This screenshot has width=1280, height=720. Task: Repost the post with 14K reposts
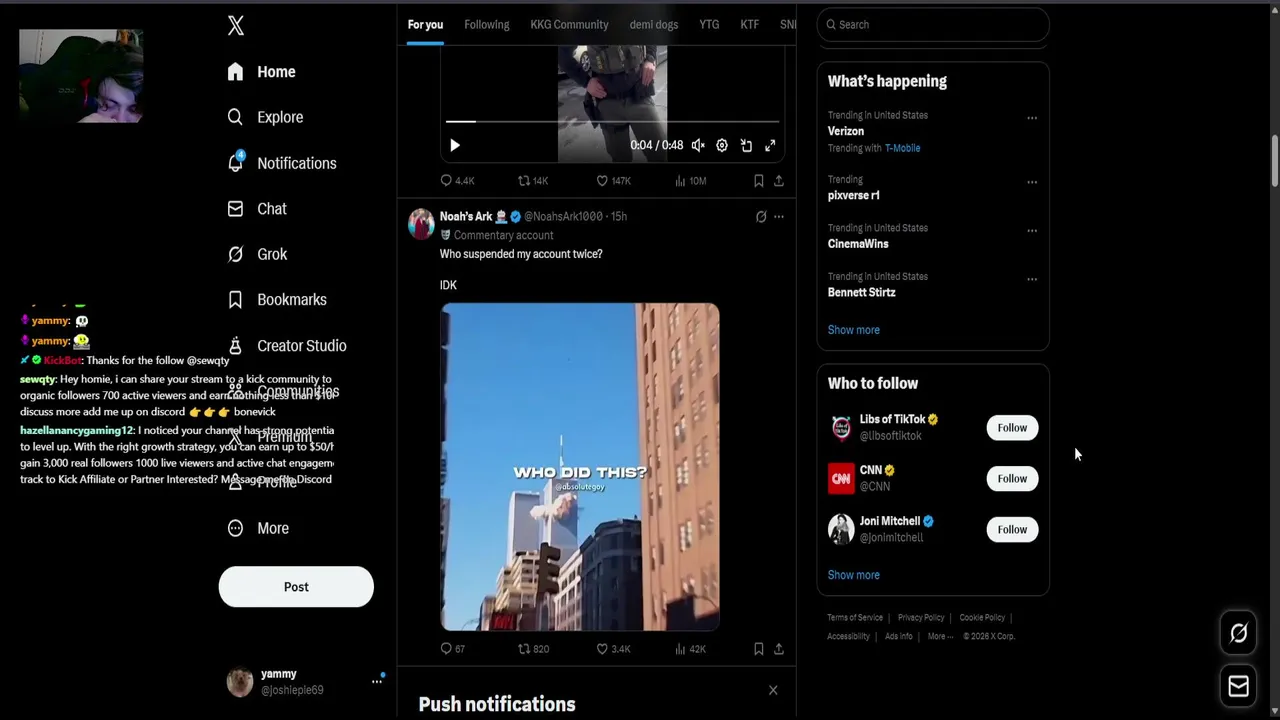click(532, 181)
